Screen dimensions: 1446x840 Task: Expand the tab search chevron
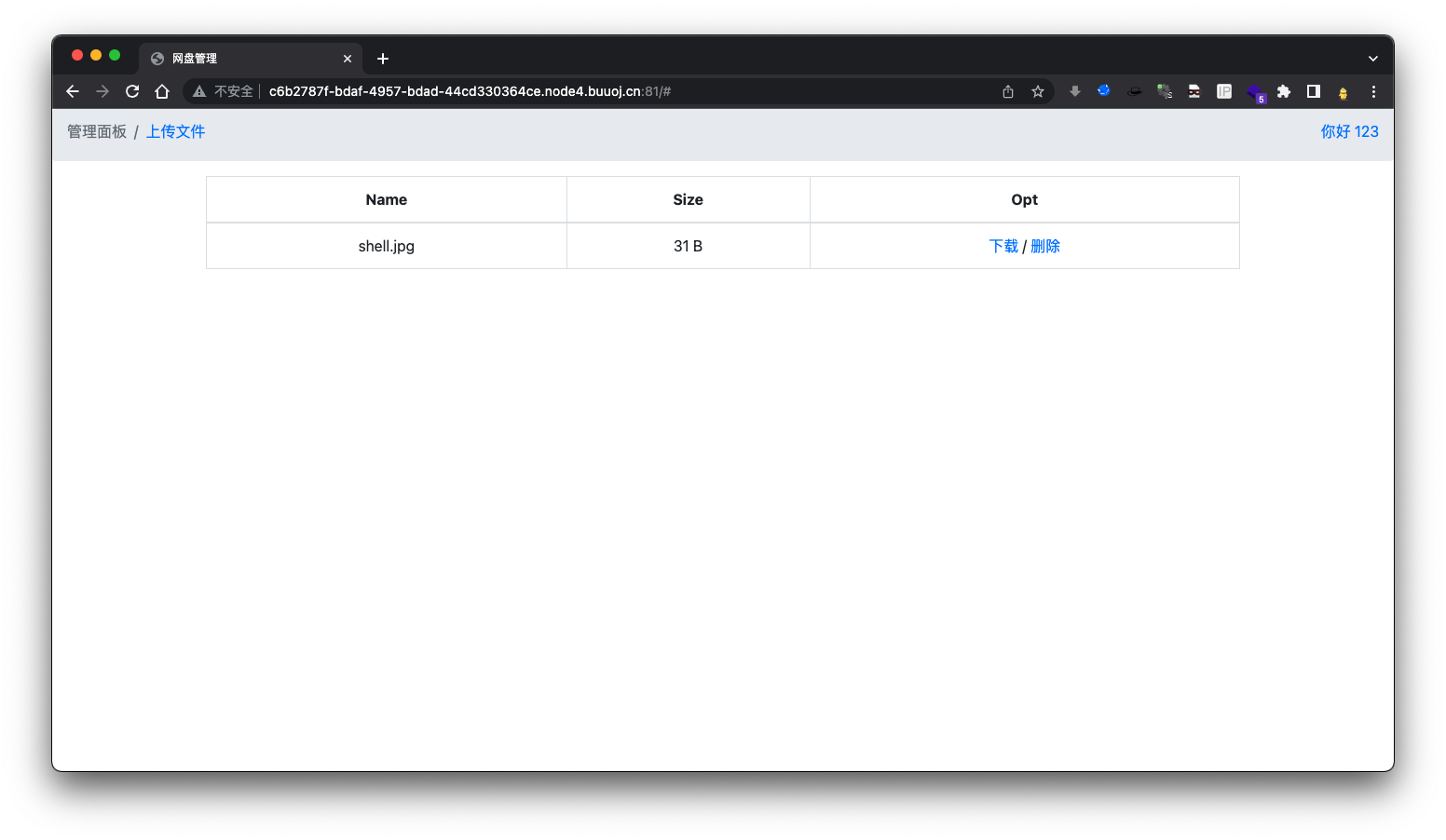[x=1372, y=59]
